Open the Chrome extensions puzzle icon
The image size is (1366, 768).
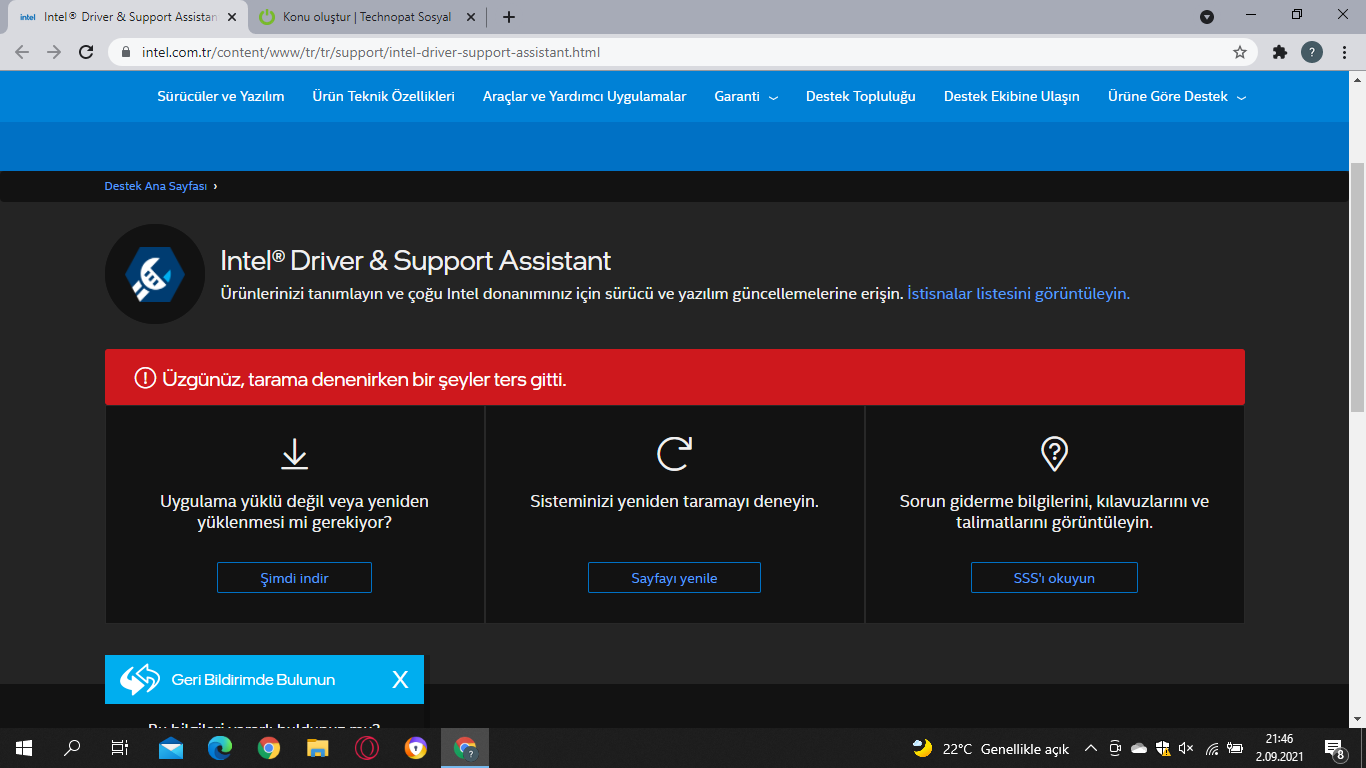coord(1279,52)
